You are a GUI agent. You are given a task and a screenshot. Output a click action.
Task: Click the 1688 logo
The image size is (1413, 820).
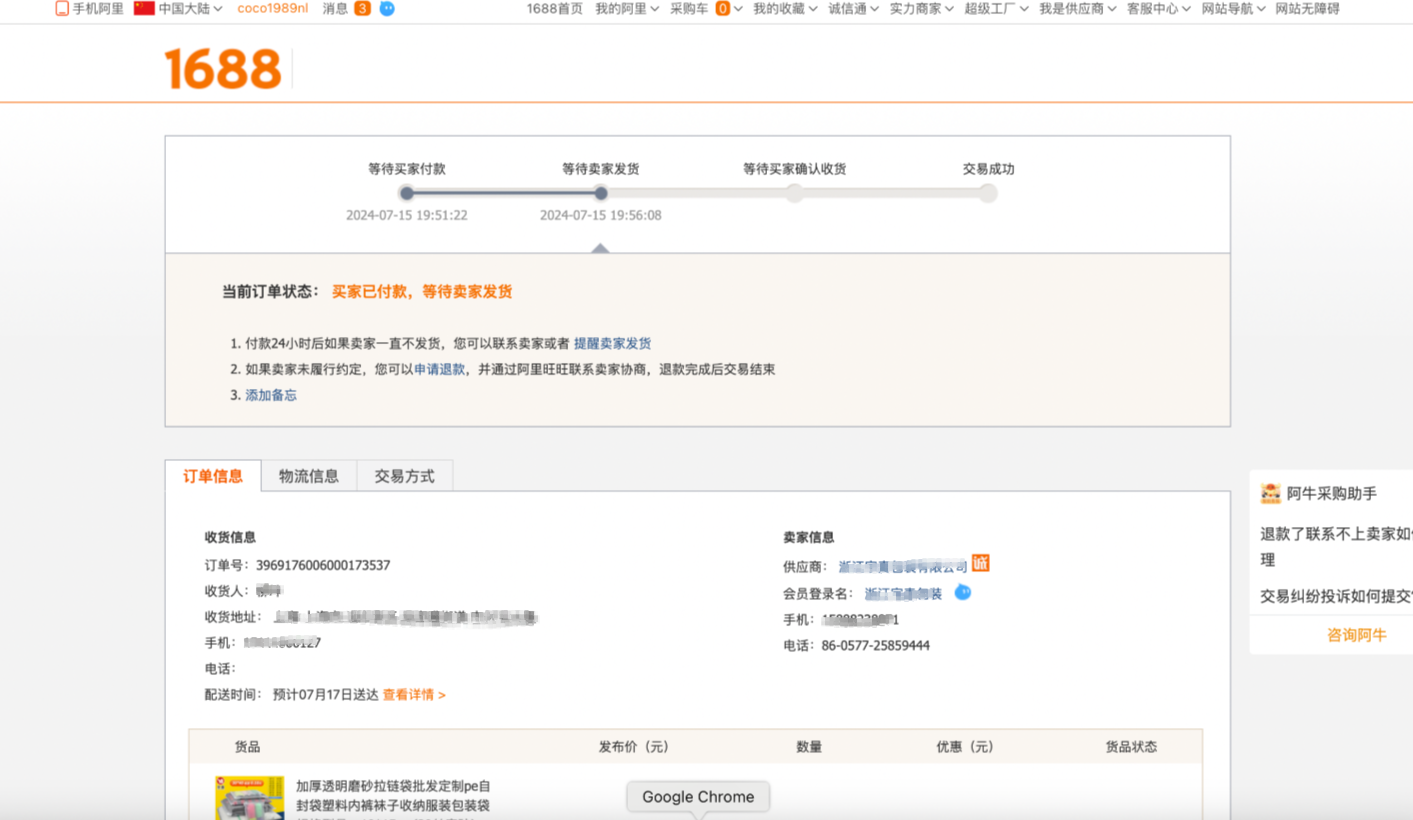pos(223,69)
